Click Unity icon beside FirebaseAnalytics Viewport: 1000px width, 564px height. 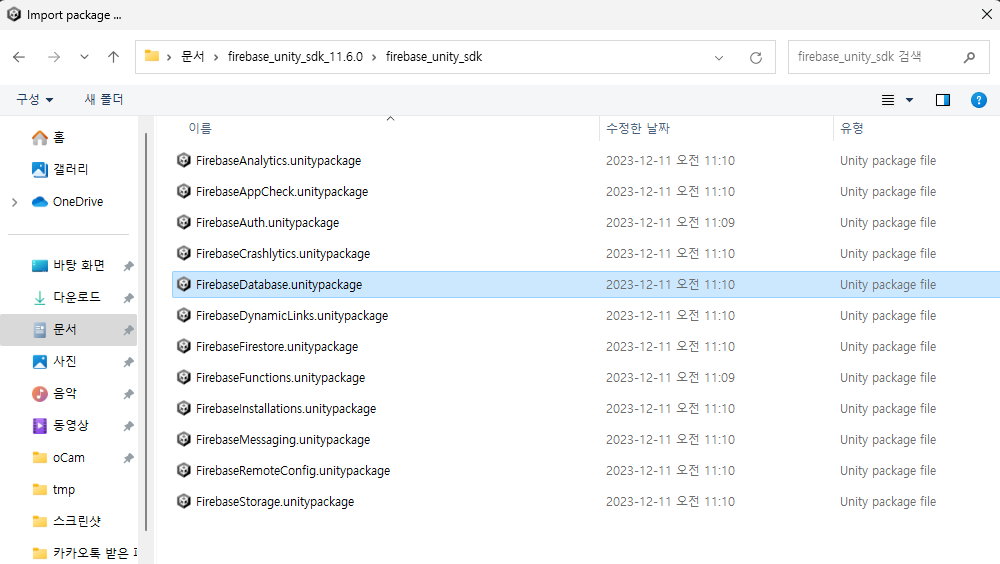[x=184, y=160]
